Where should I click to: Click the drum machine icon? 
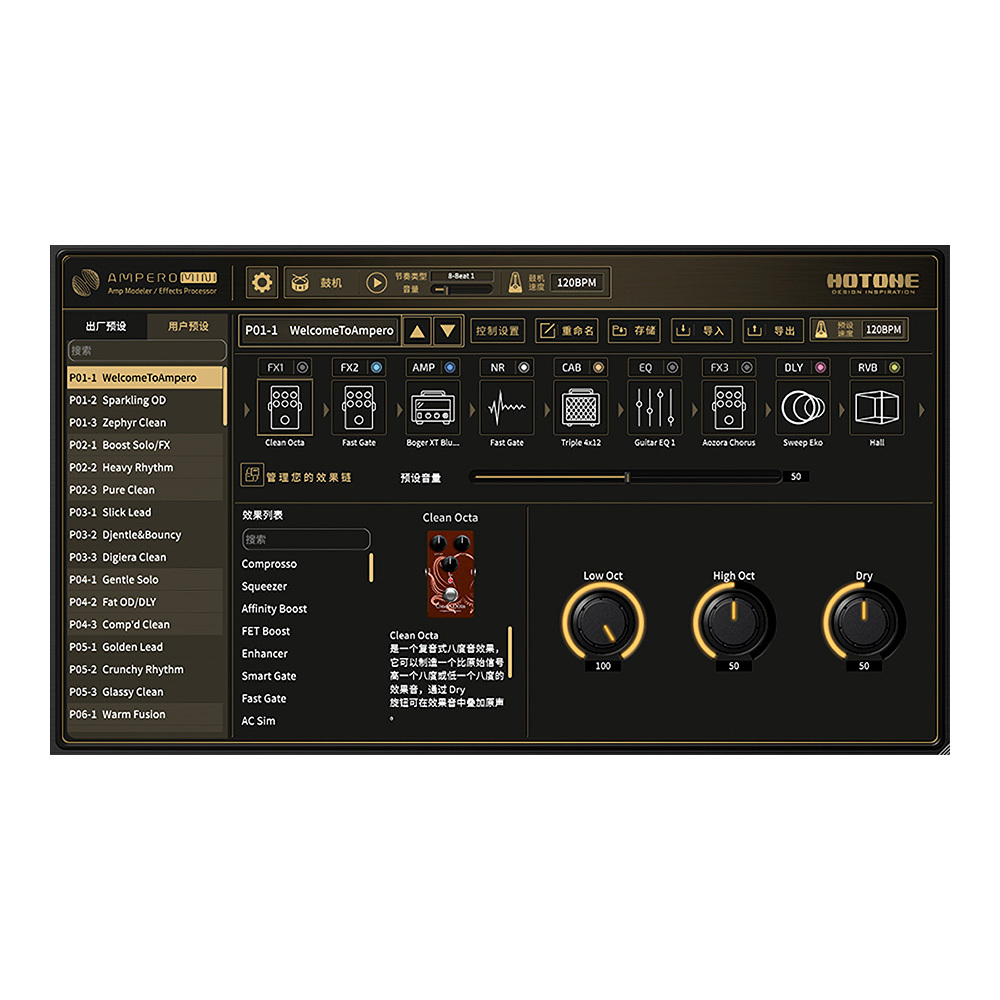tap(300, 283)
